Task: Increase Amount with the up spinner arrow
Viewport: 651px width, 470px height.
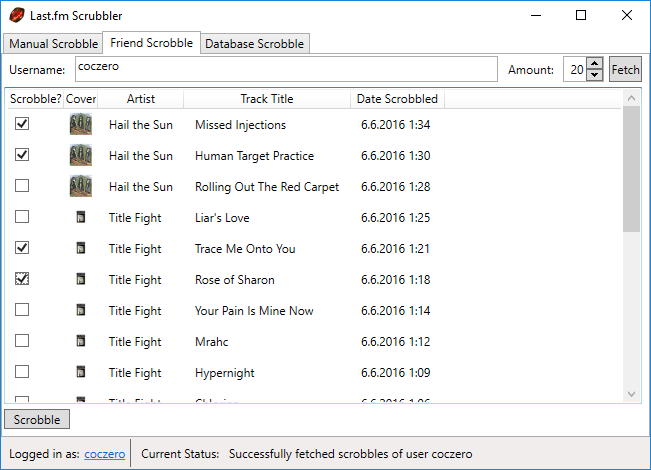Action: [x=595, y=64]
